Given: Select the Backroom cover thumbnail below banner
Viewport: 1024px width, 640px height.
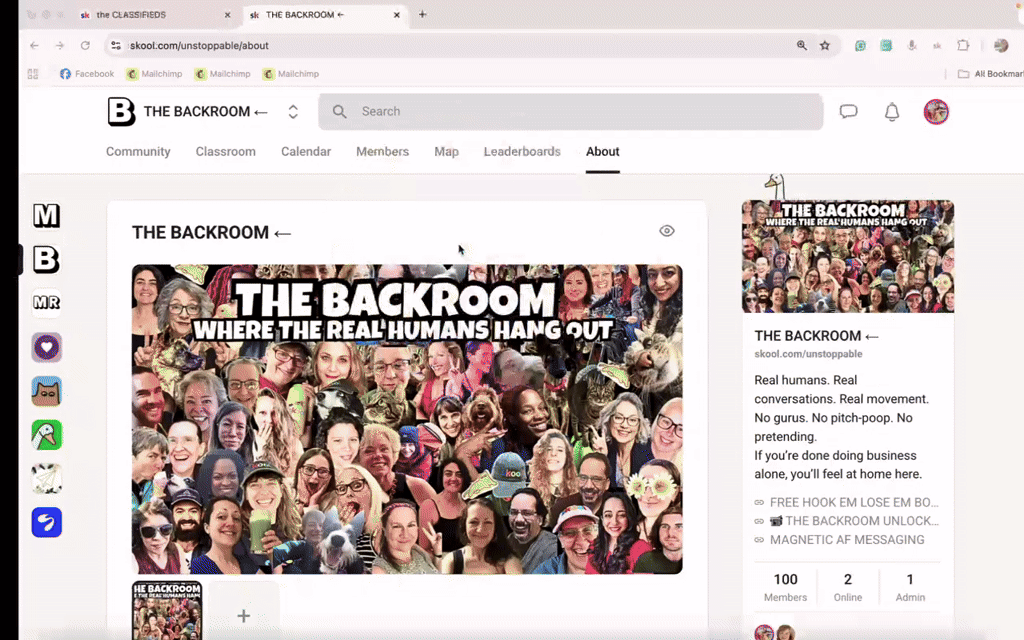Looking at the screenshot, I should (x=167, y=611).
